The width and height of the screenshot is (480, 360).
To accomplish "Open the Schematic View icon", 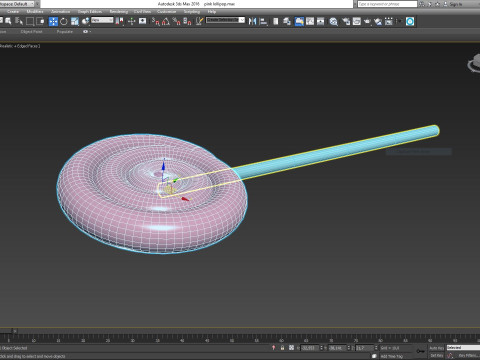I will tap(321, 22).
